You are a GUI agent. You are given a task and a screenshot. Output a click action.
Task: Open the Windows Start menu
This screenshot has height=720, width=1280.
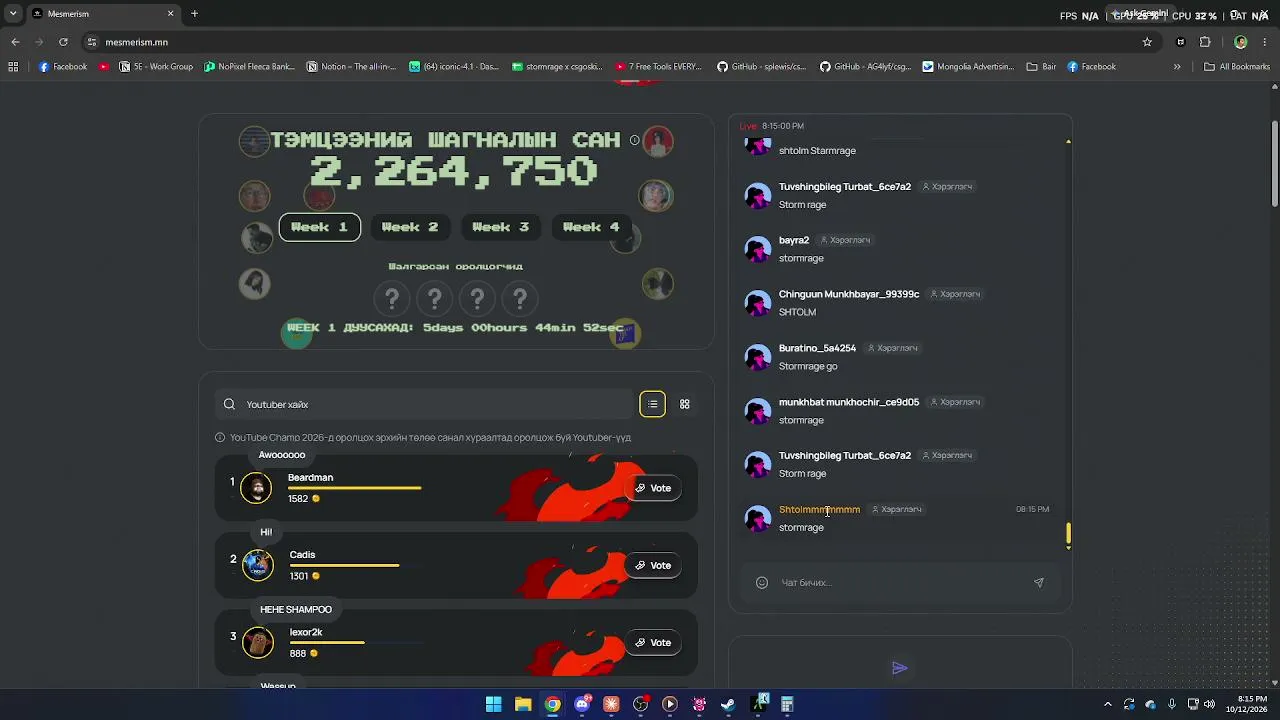click(x=494, y=704)
